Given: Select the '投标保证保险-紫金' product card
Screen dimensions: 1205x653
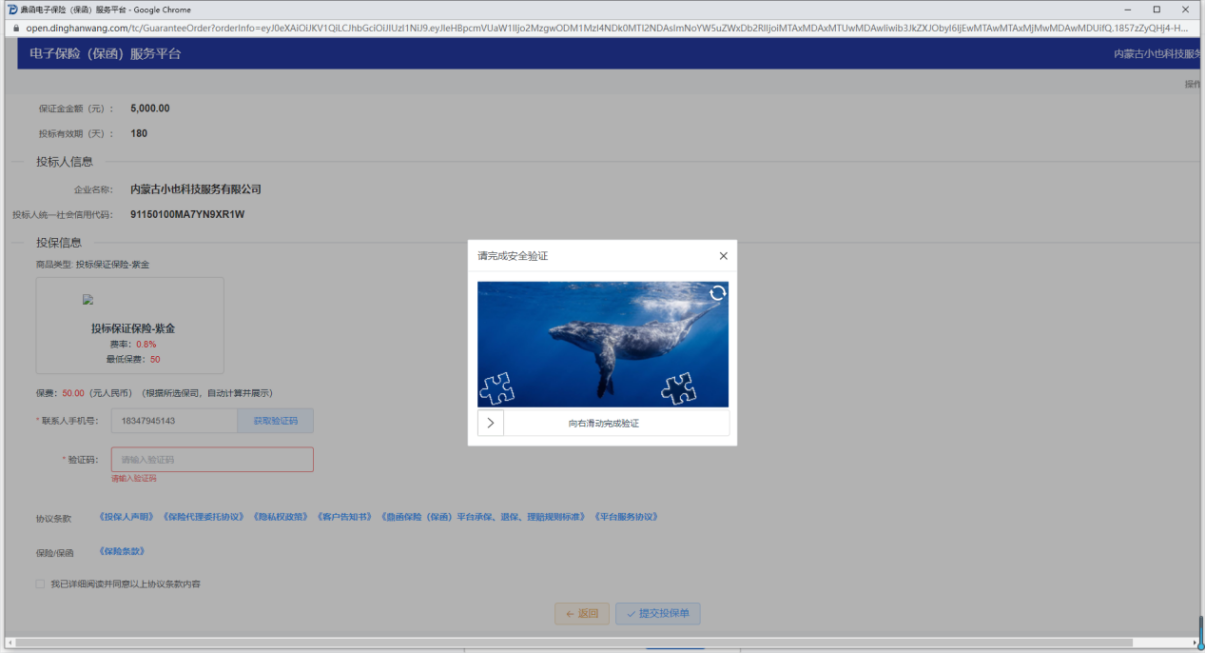Looking at the screenshot, I should (x=130, y=326).
